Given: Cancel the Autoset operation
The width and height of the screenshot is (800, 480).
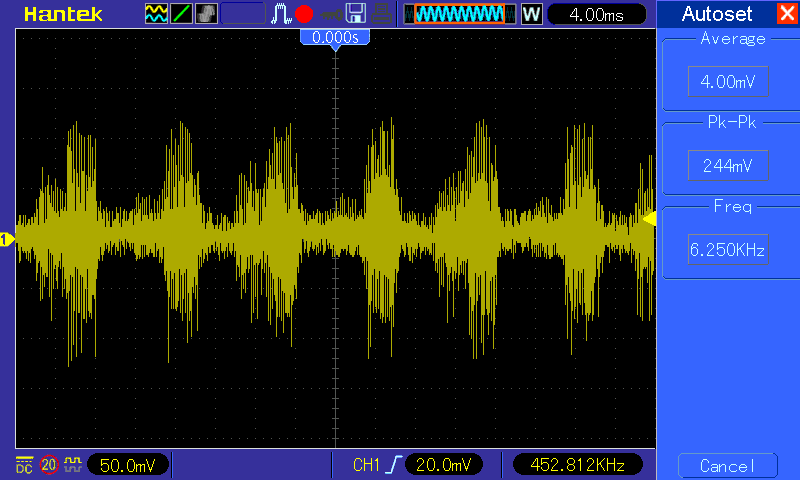Looking at the screenshot, I should tap(728, 465).
